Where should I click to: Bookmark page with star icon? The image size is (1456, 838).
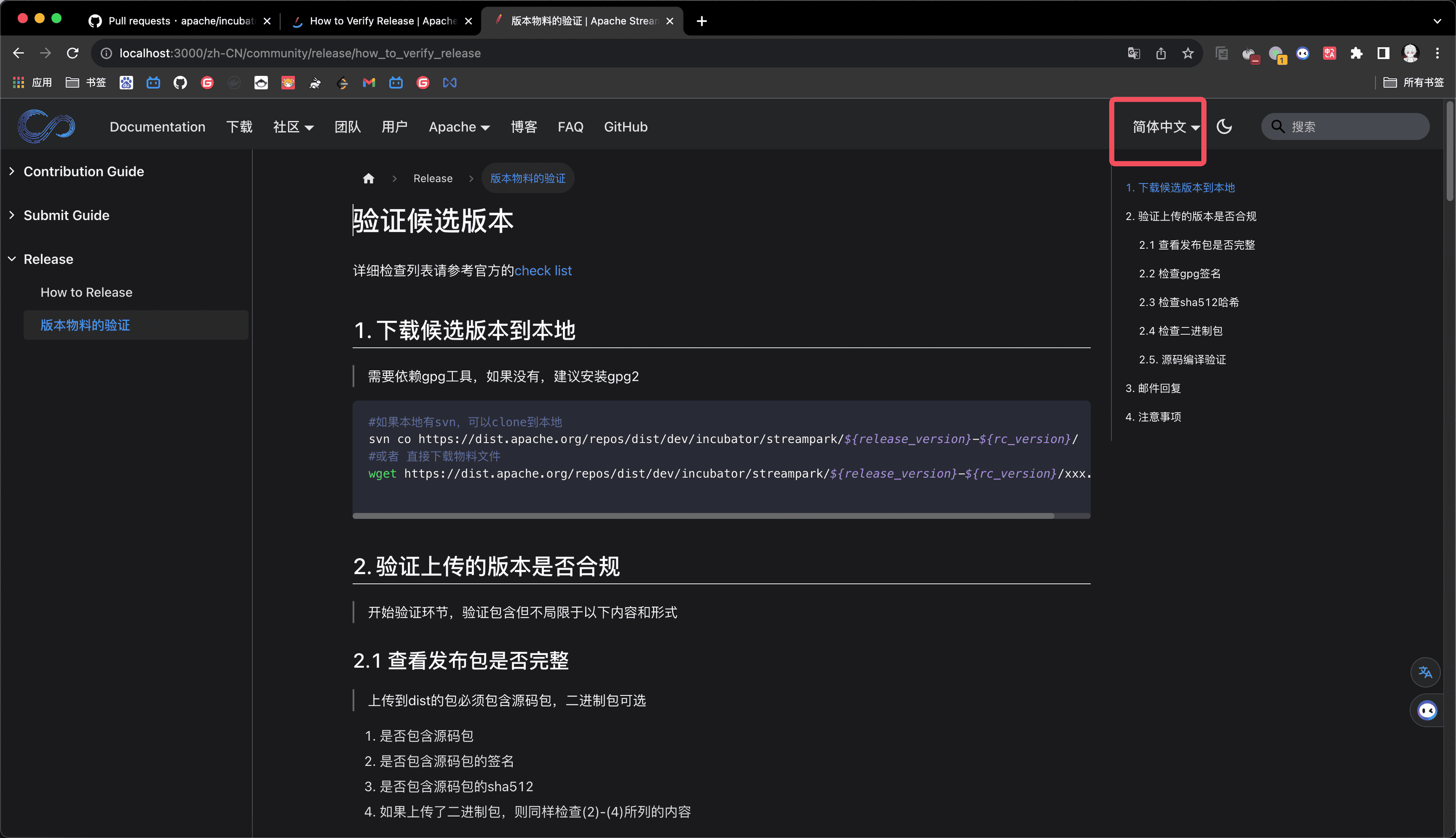1187,53
